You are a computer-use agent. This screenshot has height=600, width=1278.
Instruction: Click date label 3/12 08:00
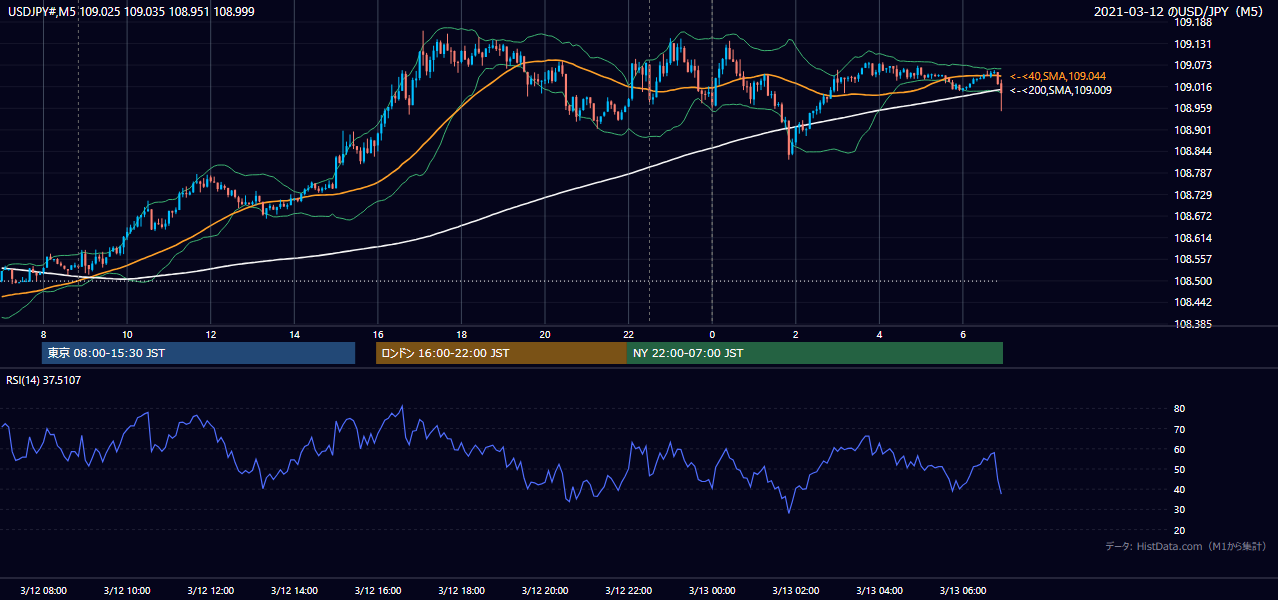43,591
